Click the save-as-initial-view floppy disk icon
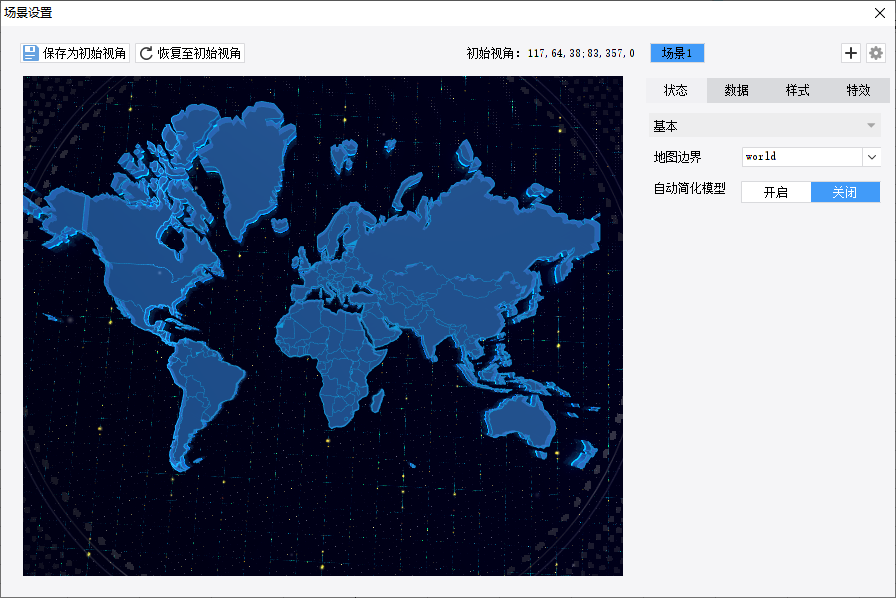Image resolution: width=896 pixels, height=598 pixels. coord(30,53)
